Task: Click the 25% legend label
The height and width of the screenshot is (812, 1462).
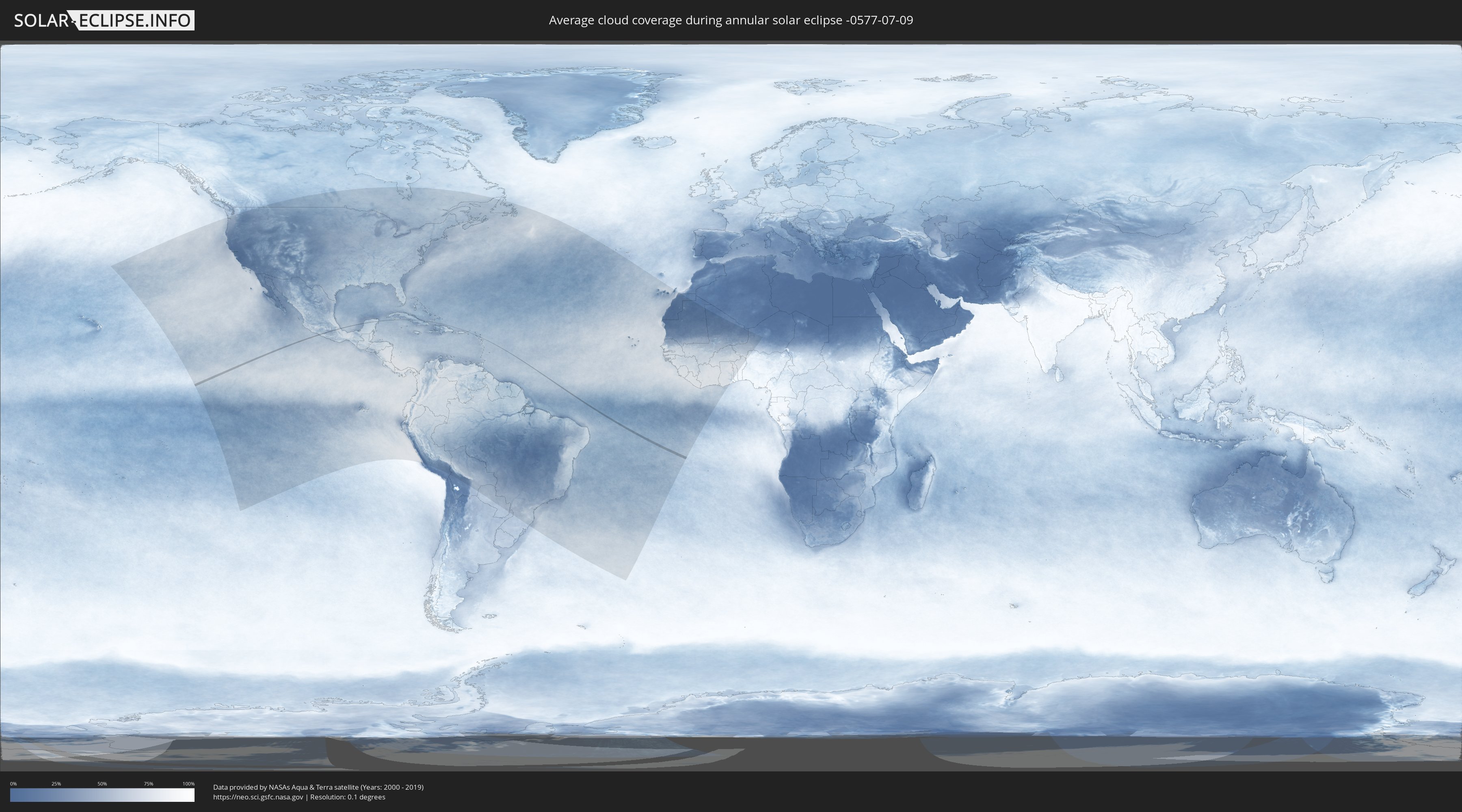Action: [x=56, y=784]
